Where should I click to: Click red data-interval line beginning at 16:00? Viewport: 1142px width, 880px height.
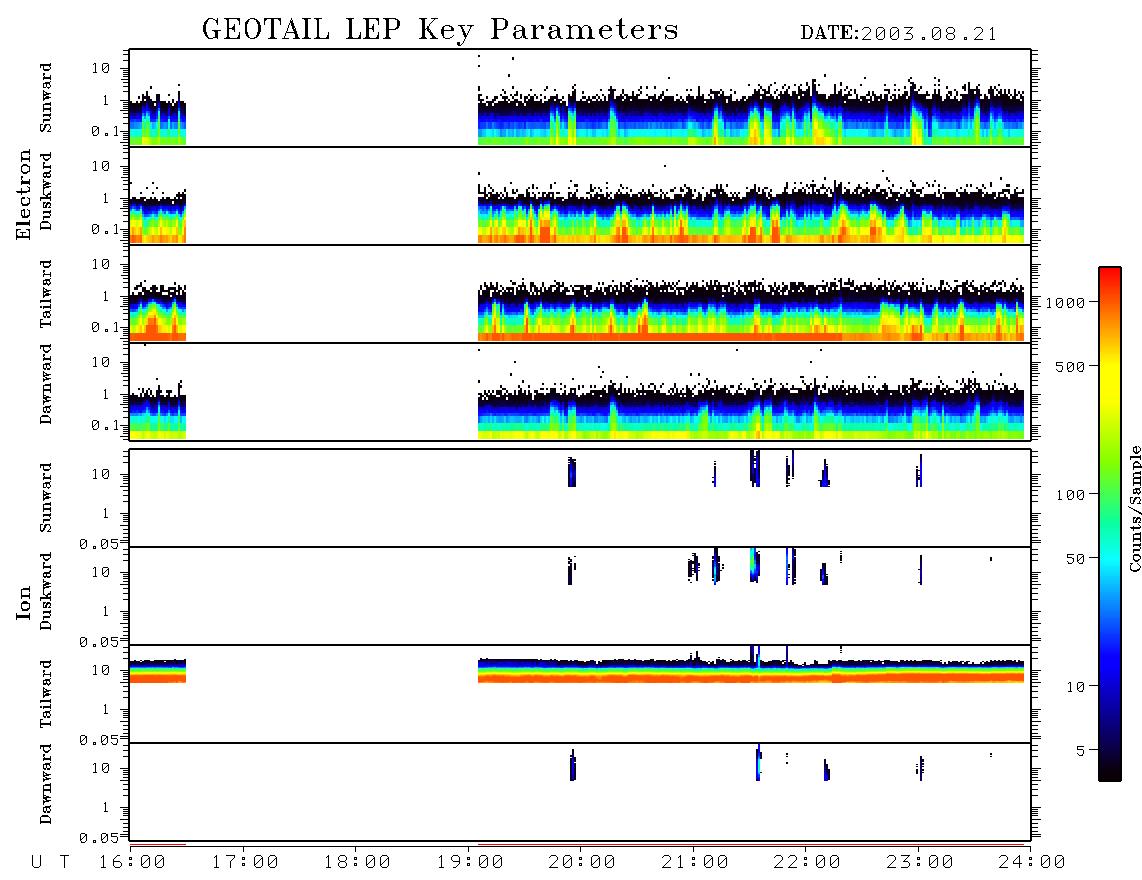click(158, 844)
